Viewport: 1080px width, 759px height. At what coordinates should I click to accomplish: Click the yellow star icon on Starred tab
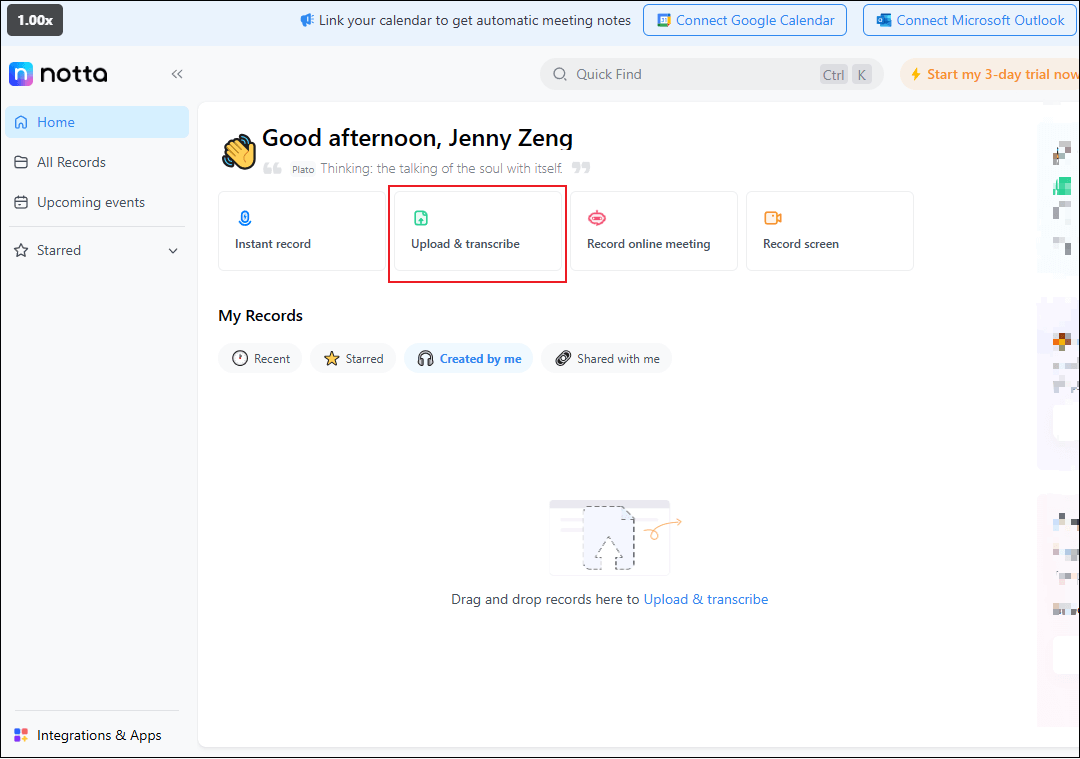332,358
